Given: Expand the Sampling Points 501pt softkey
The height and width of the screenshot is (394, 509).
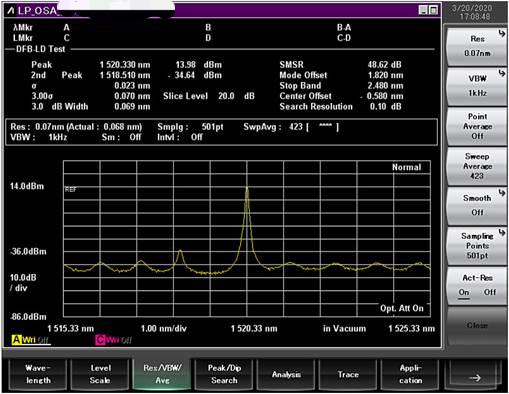Looking at the screenshot, I should pos(477,246).
